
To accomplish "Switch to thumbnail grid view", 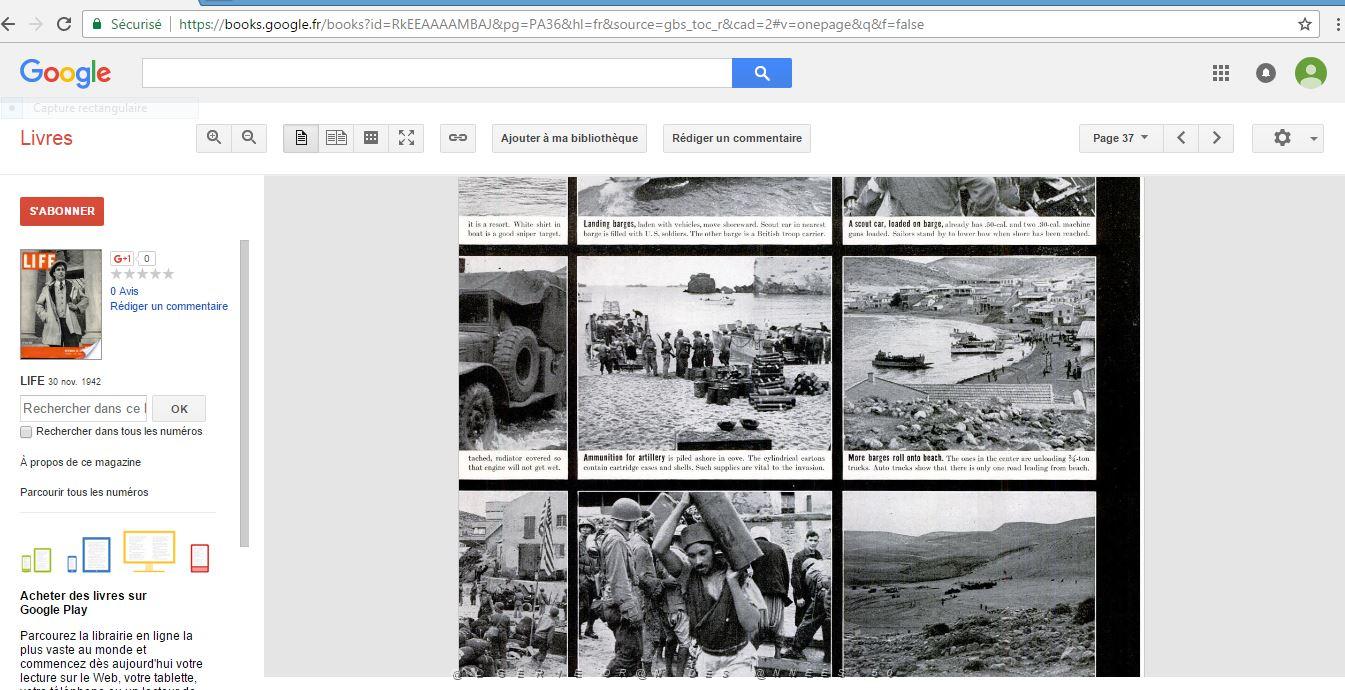I will (371, 138).
